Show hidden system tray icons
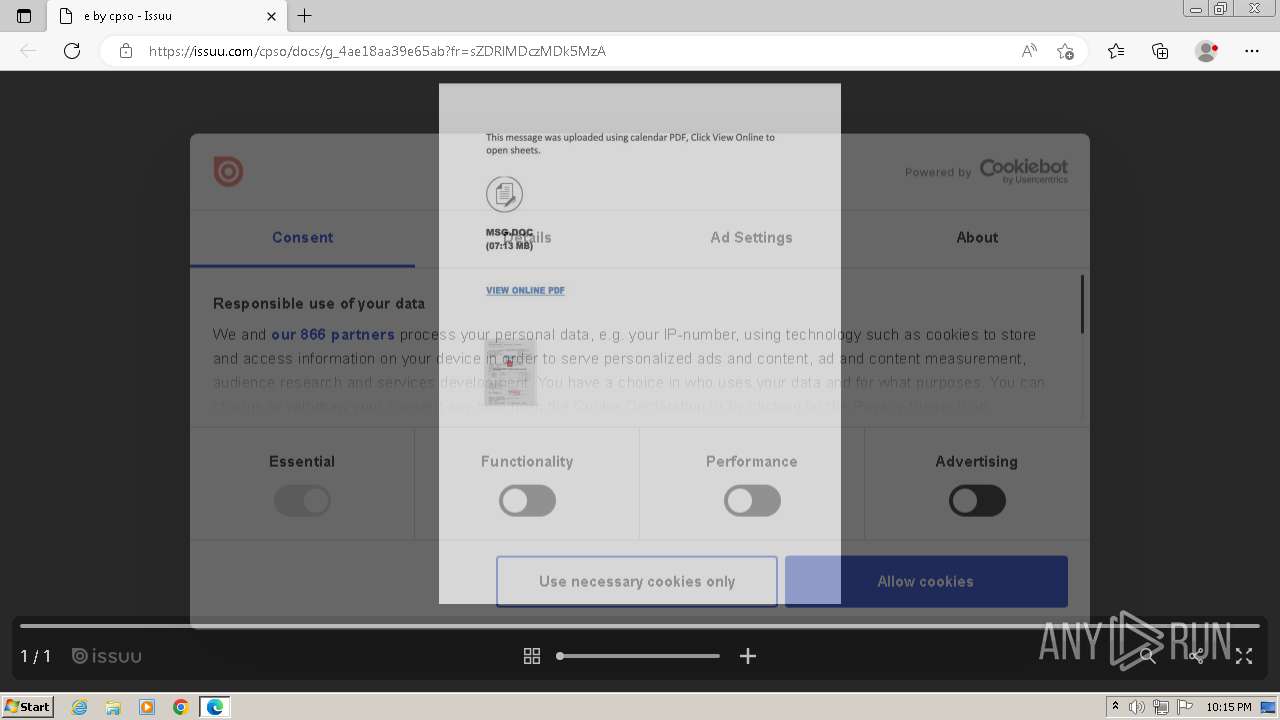 click(1116, 707)
